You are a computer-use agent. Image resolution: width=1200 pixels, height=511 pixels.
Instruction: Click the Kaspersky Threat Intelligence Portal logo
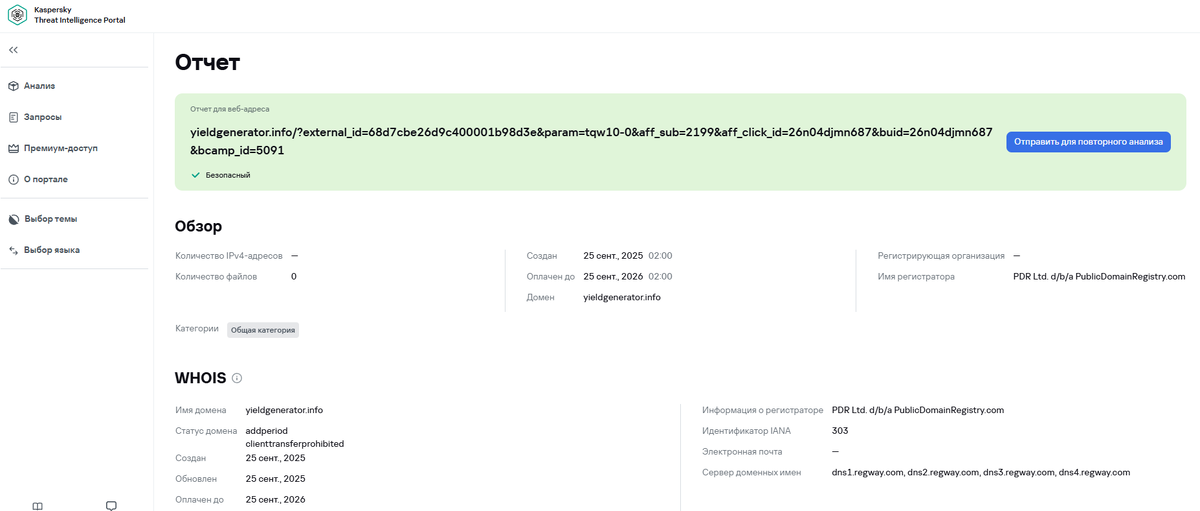pyautogui.click(x=17, y=15)
